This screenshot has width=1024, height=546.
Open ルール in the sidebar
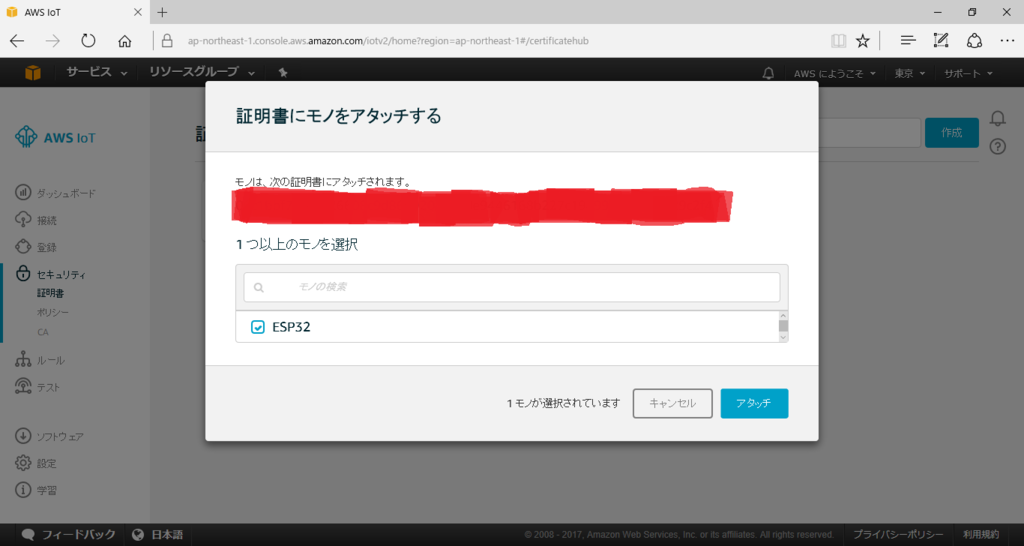pos(40,360)
